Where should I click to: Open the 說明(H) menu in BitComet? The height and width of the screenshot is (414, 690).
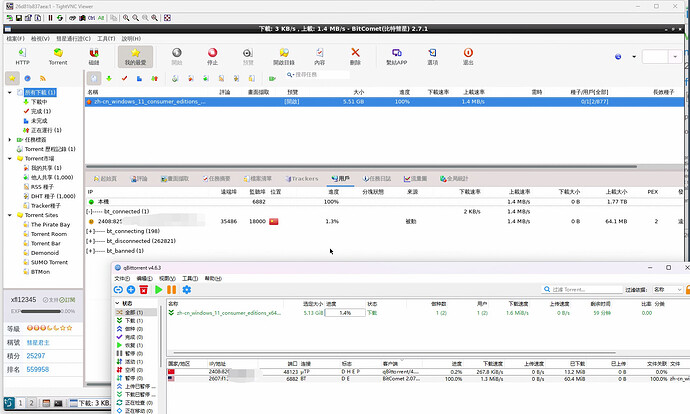(131, 39)
